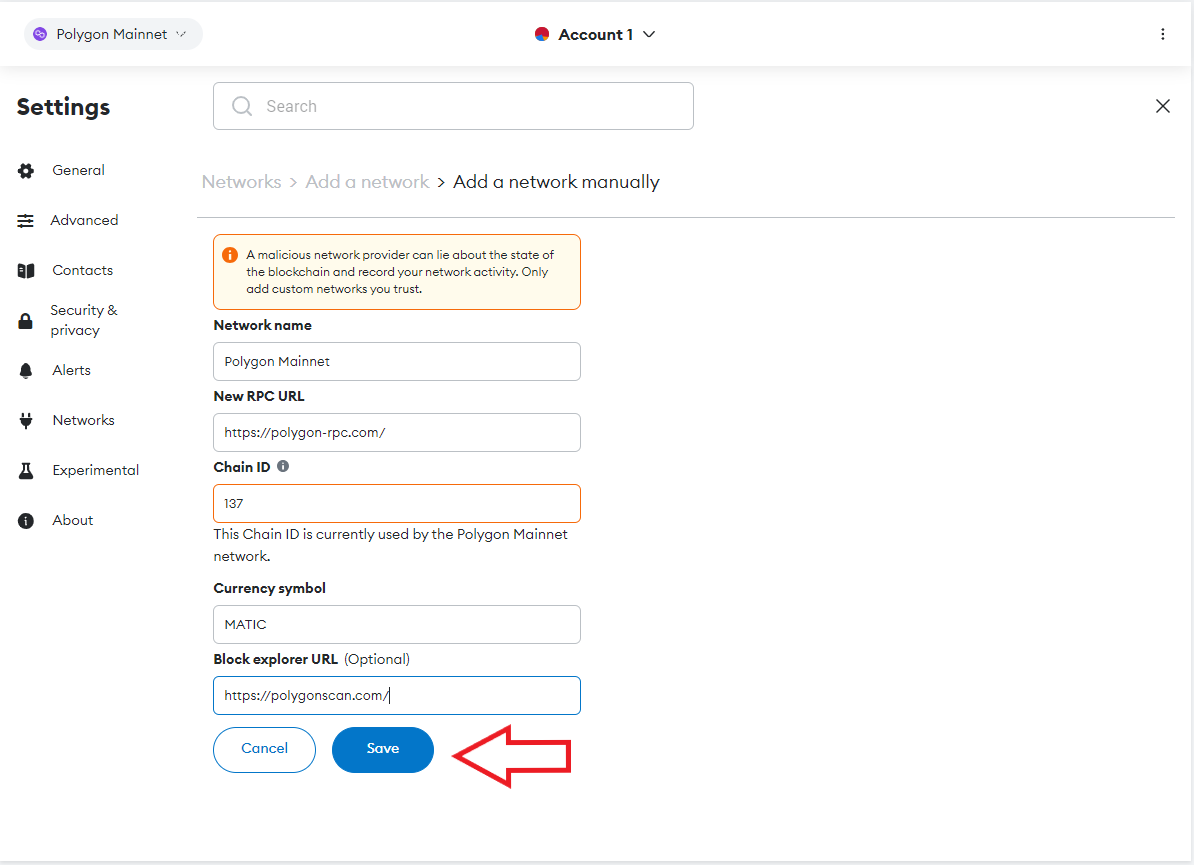Open the Polygon Mainnet network selector dropdown
Viewport: 1194px width, 865px height.
[113, 34]
